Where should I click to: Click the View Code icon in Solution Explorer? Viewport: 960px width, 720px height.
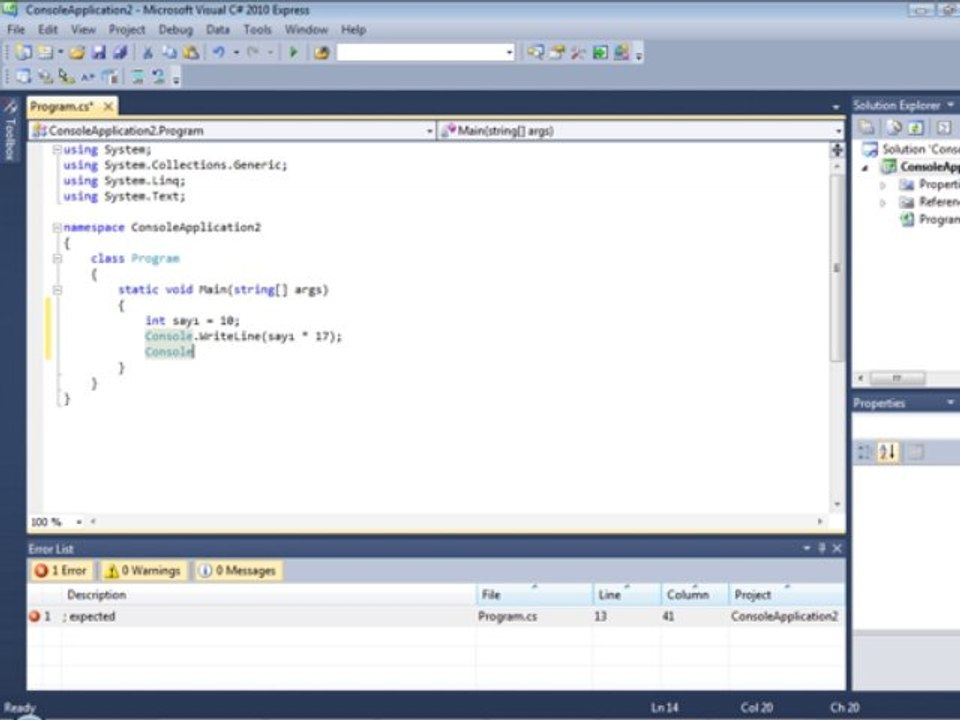[944, 127]
